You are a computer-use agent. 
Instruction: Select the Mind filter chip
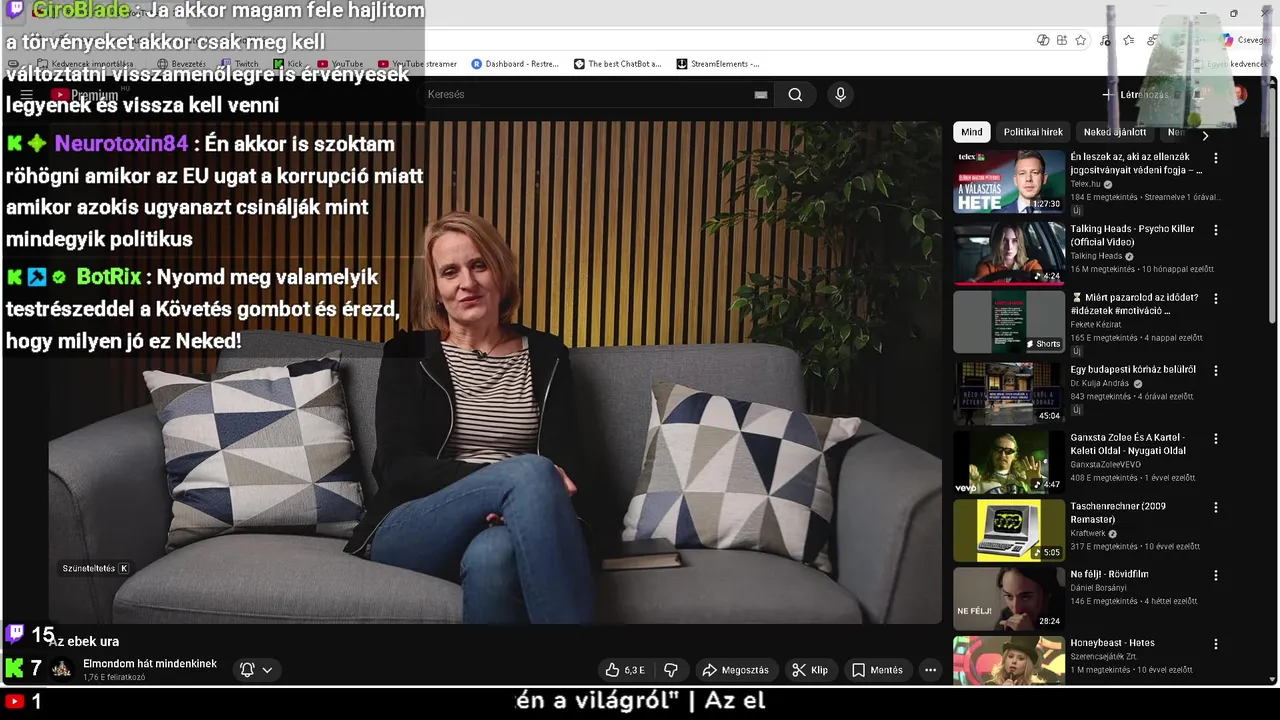pyautogui.click(x=972, y=132)
